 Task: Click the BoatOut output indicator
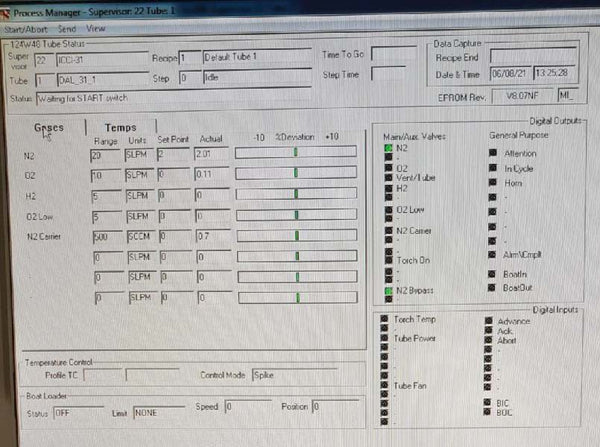tap(492, 287)
